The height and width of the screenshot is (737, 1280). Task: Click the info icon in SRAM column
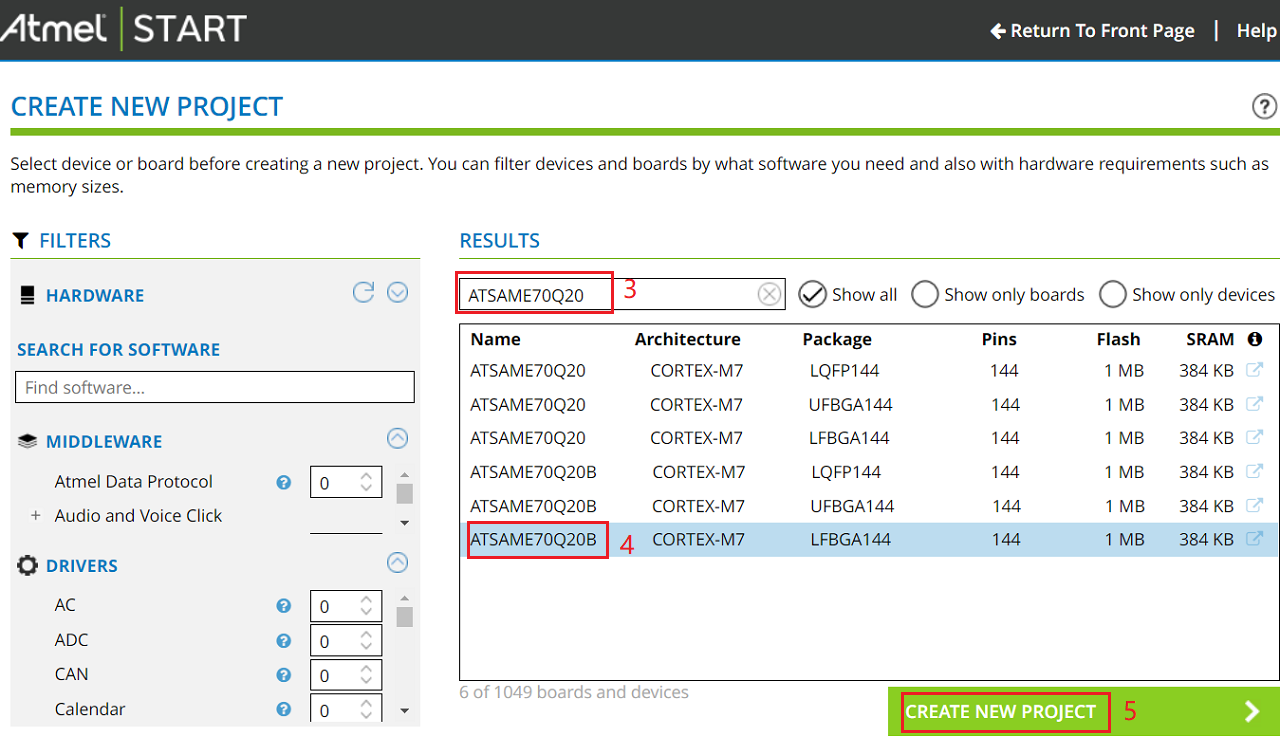click(x=1255, y=339)
